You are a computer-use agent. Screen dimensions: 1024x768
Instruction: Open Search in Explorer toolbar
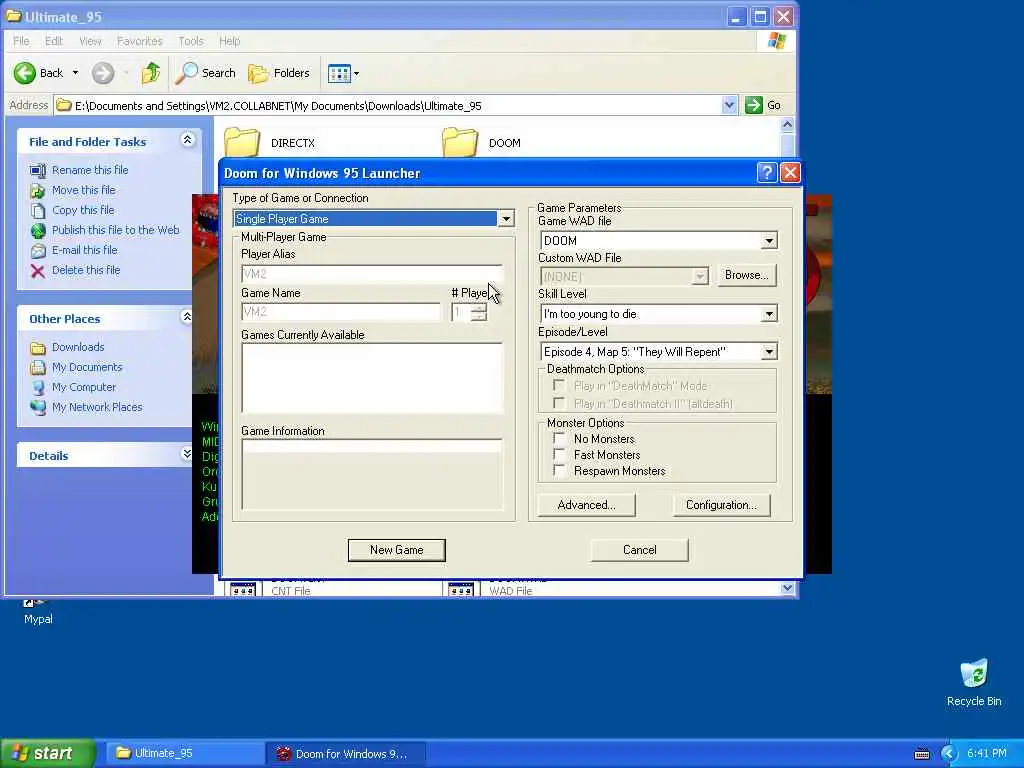(205, 73)
